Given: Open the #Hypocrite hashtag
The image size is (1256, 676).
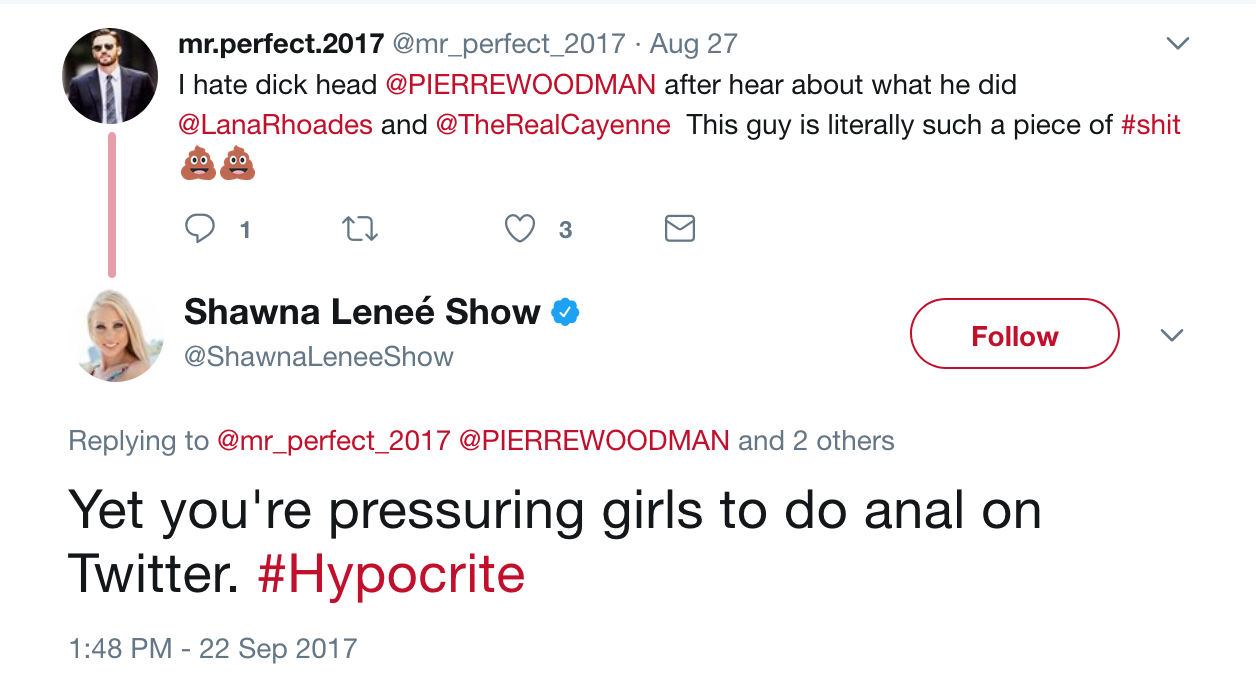Looking at the screenshot, I should pyautogui.click(x=391, y=574).
